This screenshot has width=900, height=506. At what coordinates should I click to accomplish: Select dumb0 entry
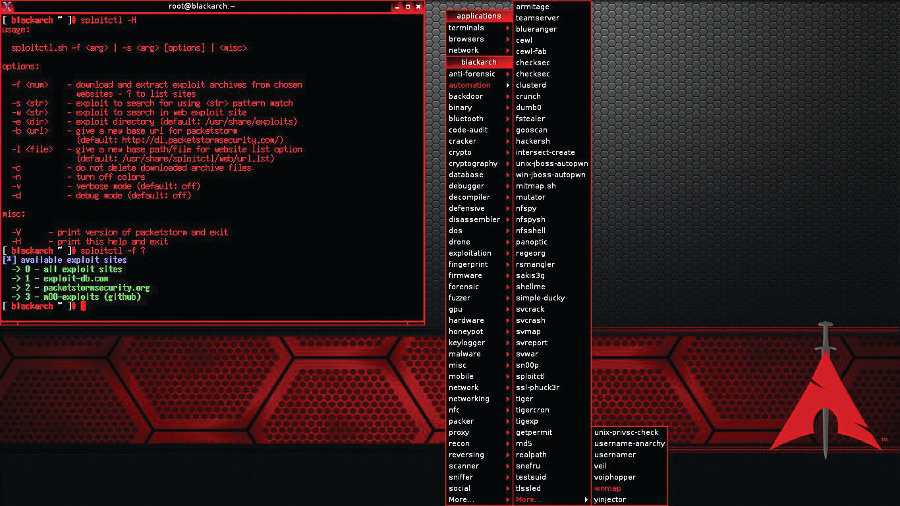529,107
